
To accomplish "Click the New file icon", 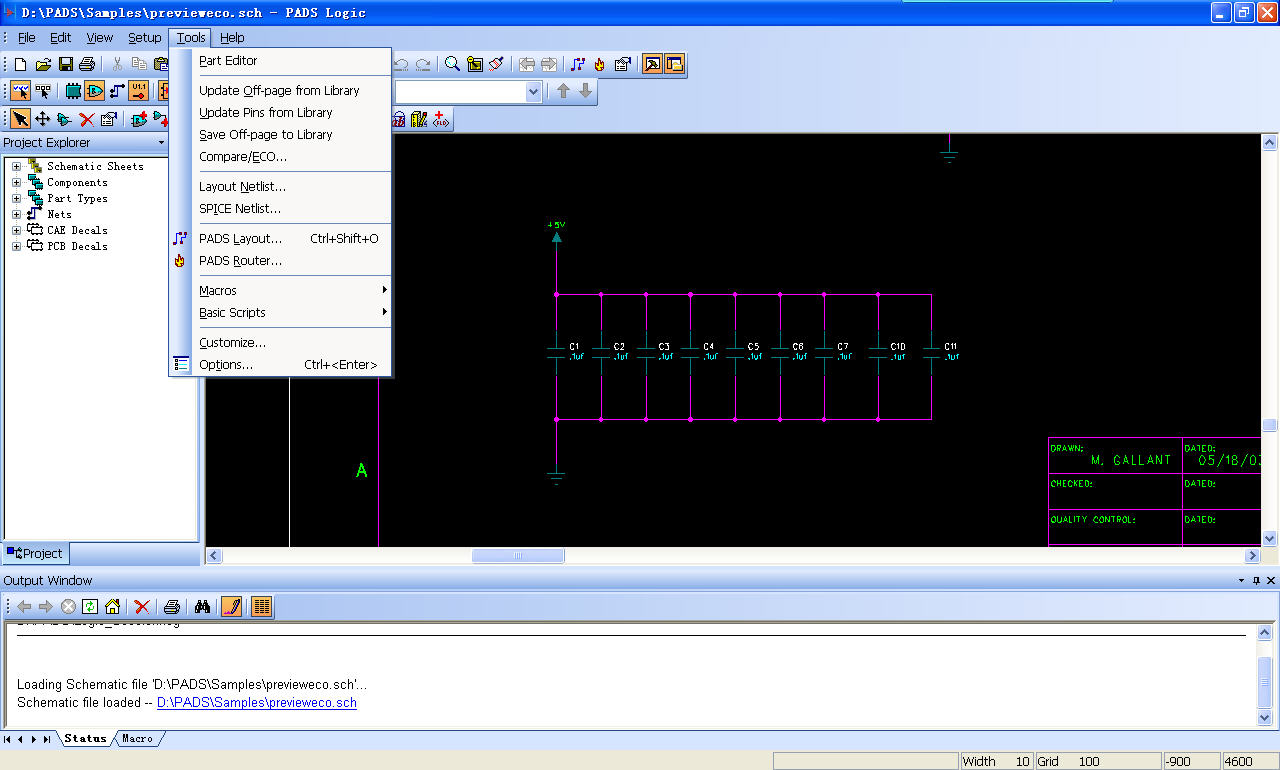I will point(20,64).
